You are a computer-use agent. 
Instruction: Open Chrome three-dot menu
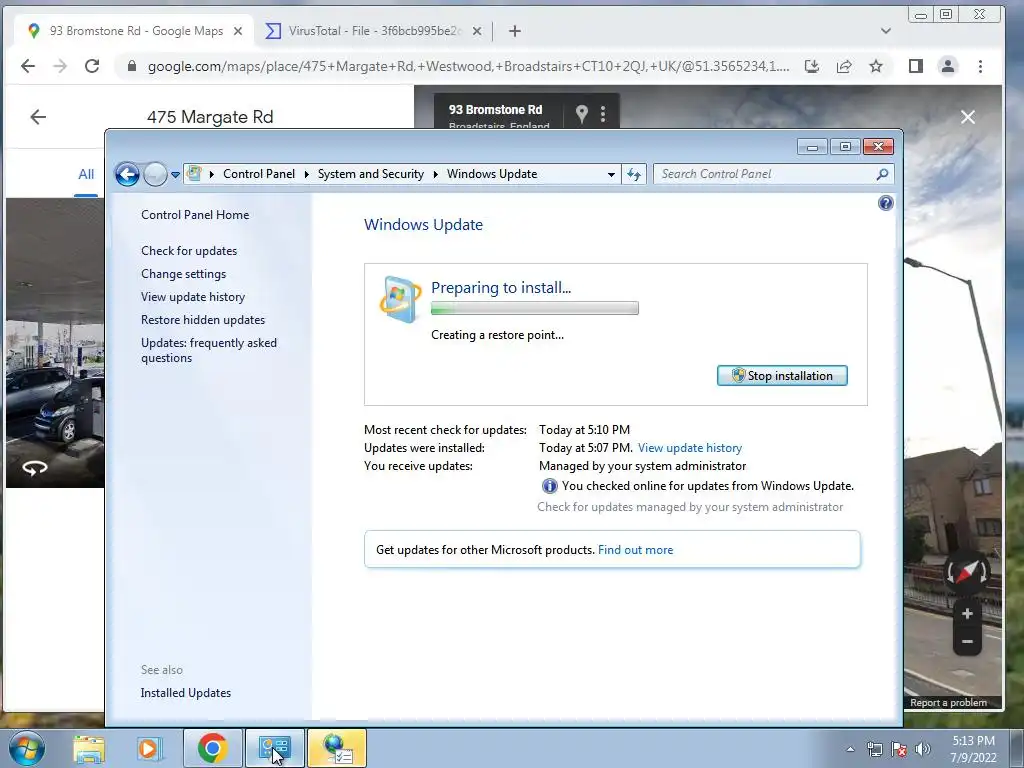pyautogui.click(x=980, y=66)
